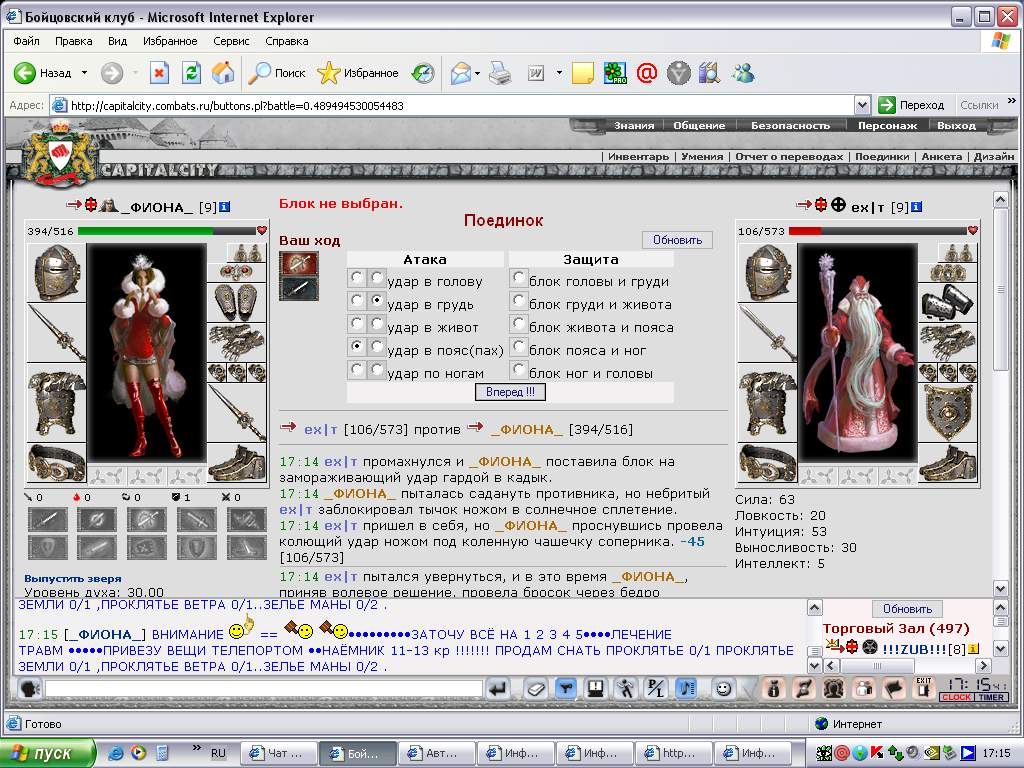The image size is (1024, 768).
Task: Open the Сервис menu
Action: coord(231,41)
